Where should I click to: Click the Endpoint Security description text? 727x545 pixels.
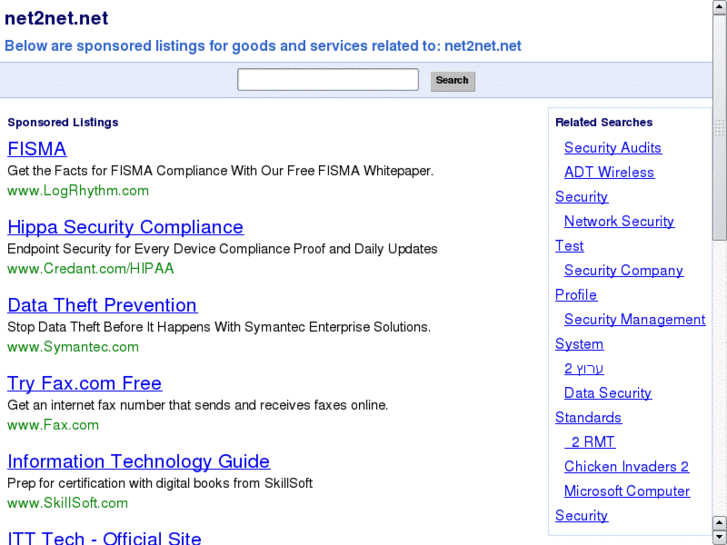[x=222, y=249]
